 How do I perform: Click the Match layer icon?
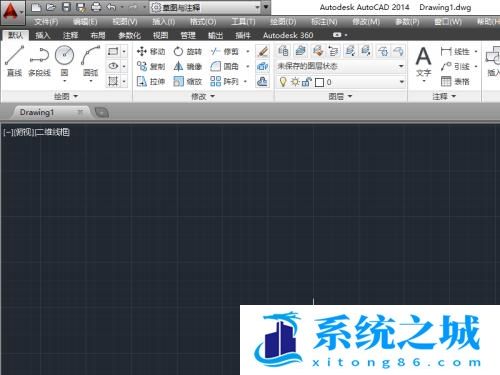coord(318,51)
